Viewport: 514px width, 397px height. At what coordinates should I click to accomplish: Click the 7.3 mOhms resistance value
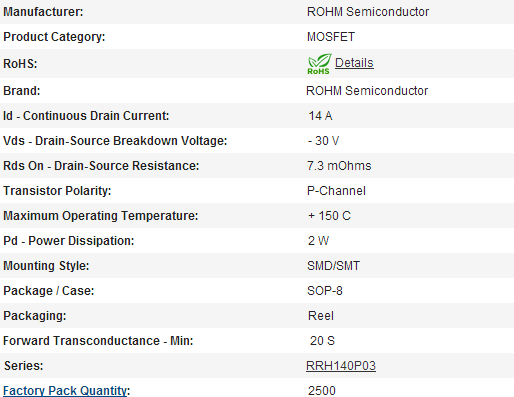tap(339, 166)
